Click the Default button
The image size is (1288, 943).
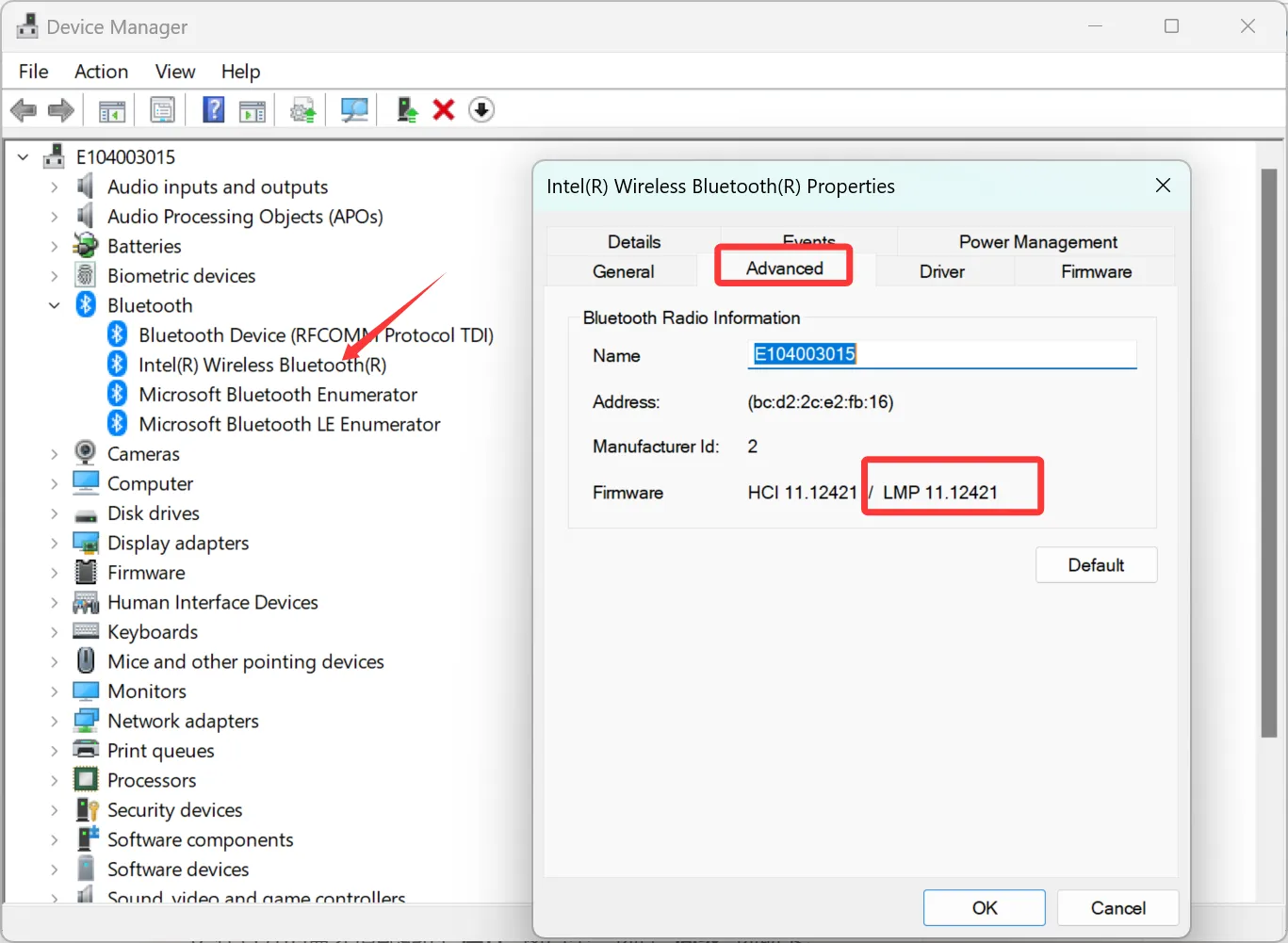click(1096, 565)
